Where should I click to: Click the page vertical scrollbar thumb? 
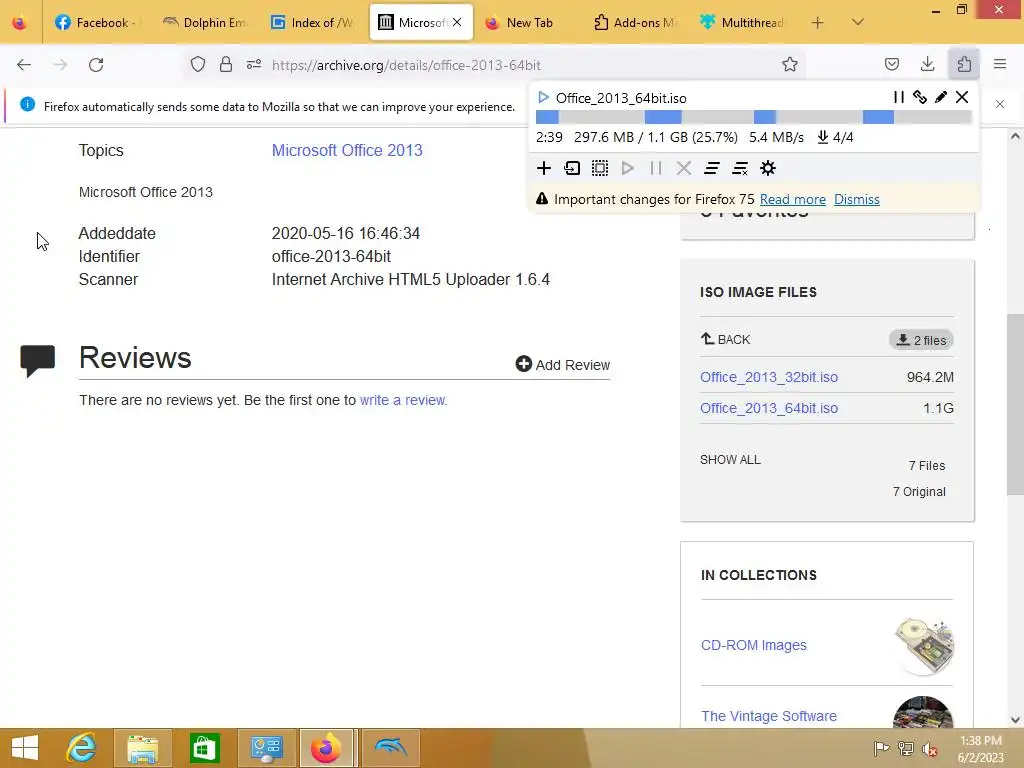point(1015,404)
